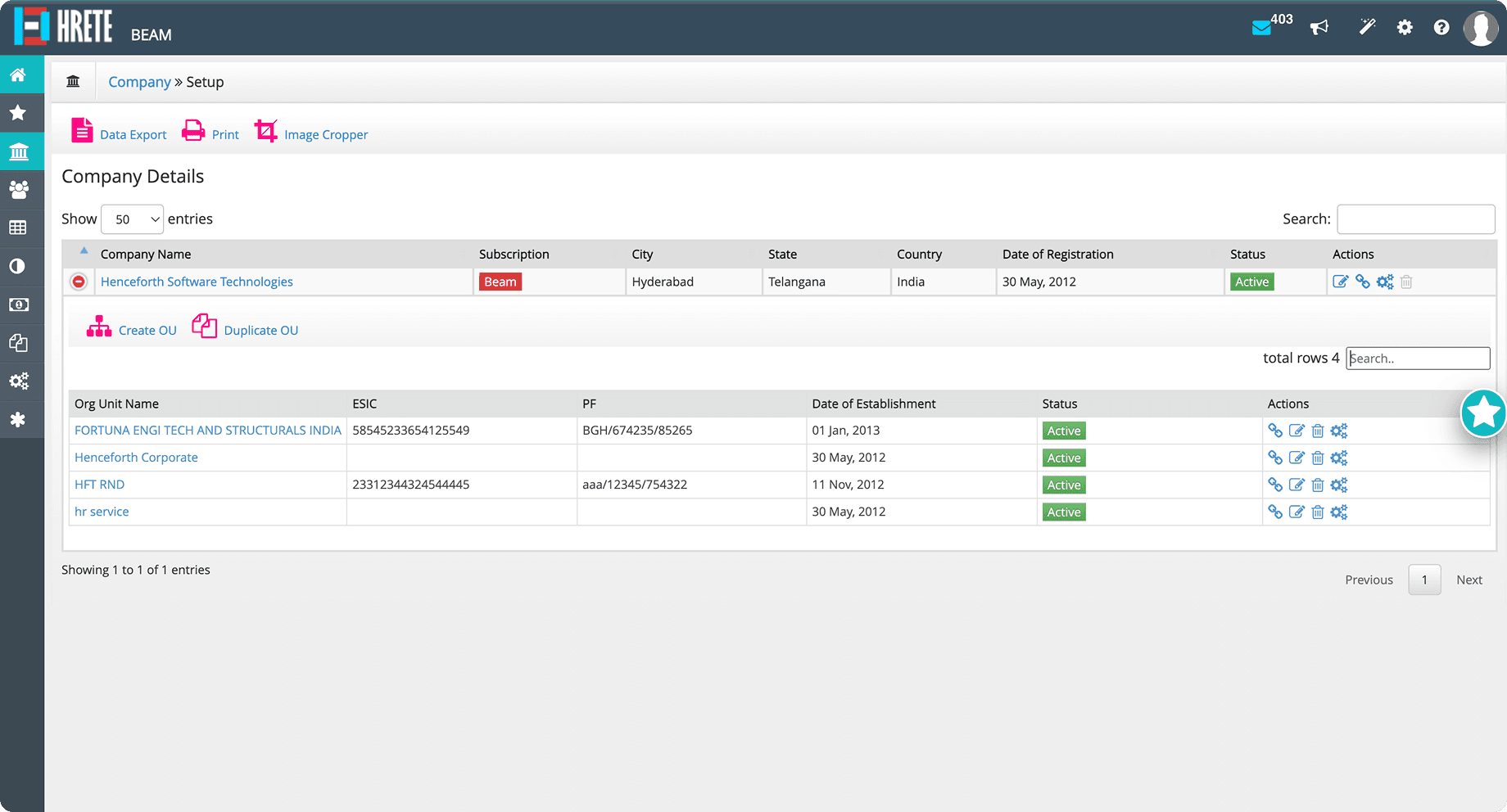The width and height of the screenshot is (1507, 812).
Task: Edit the HFT RND org unit
Action: (x=1297, y=485)
